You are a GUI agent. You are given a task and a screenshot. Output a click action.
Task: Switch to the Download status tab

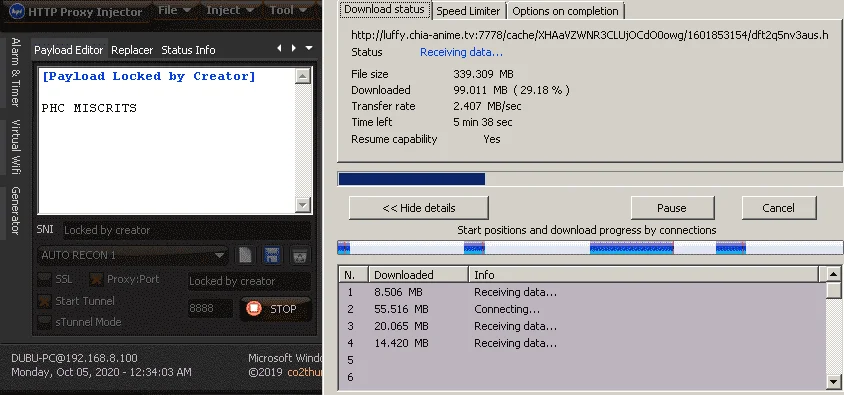click(384, 9)
